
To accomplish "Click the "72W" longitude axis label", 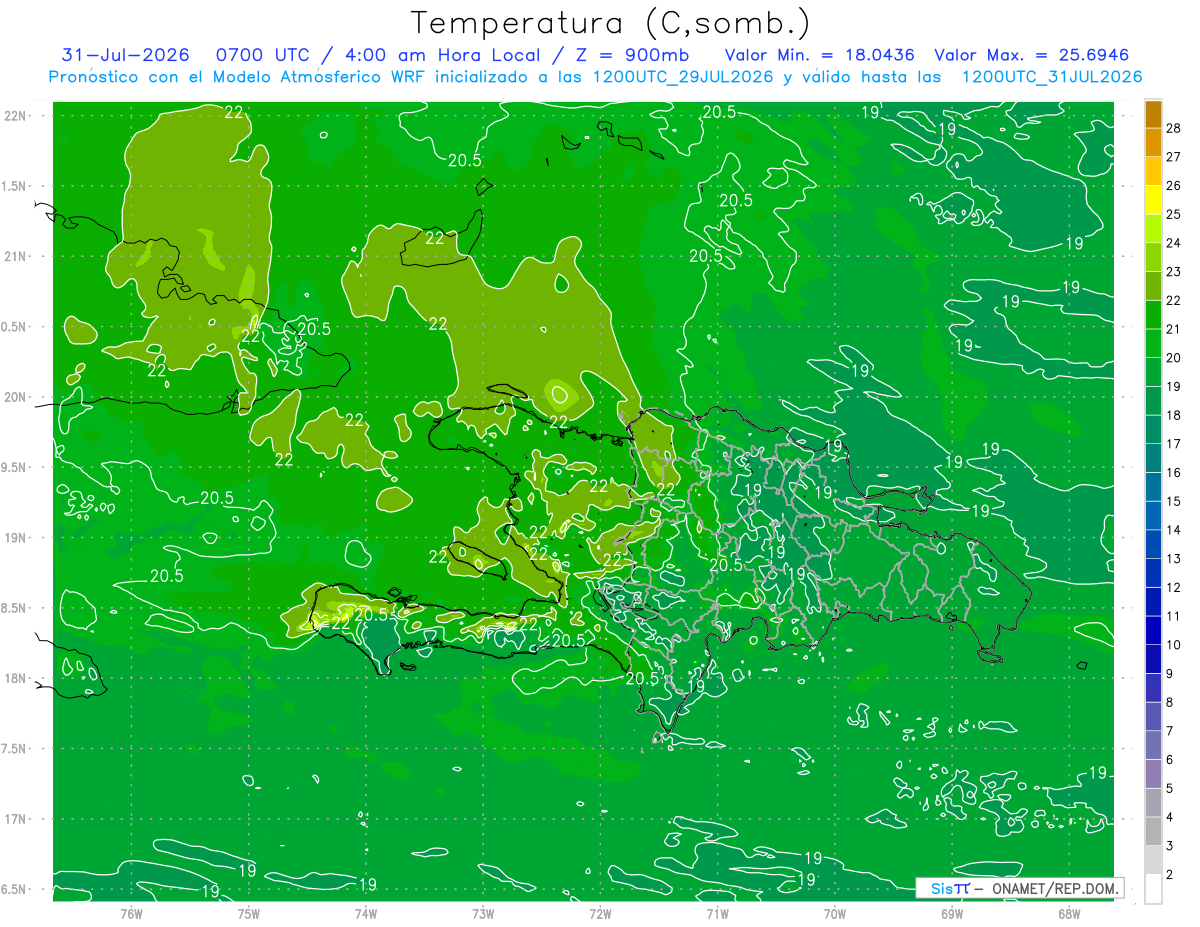I will click(600, 914).
